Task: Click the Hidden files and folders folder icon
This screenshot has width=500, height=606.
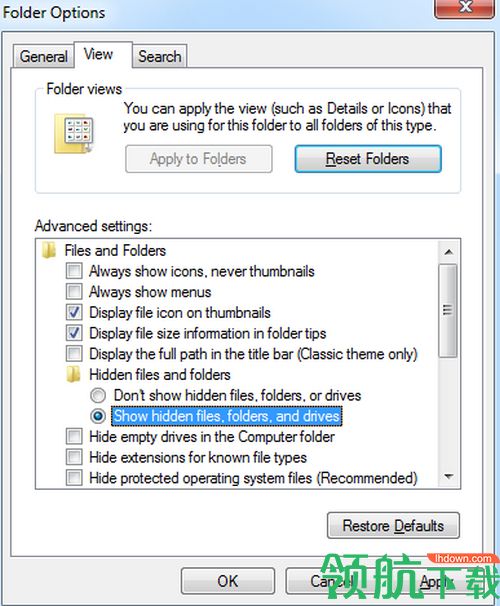Action: 73,374
